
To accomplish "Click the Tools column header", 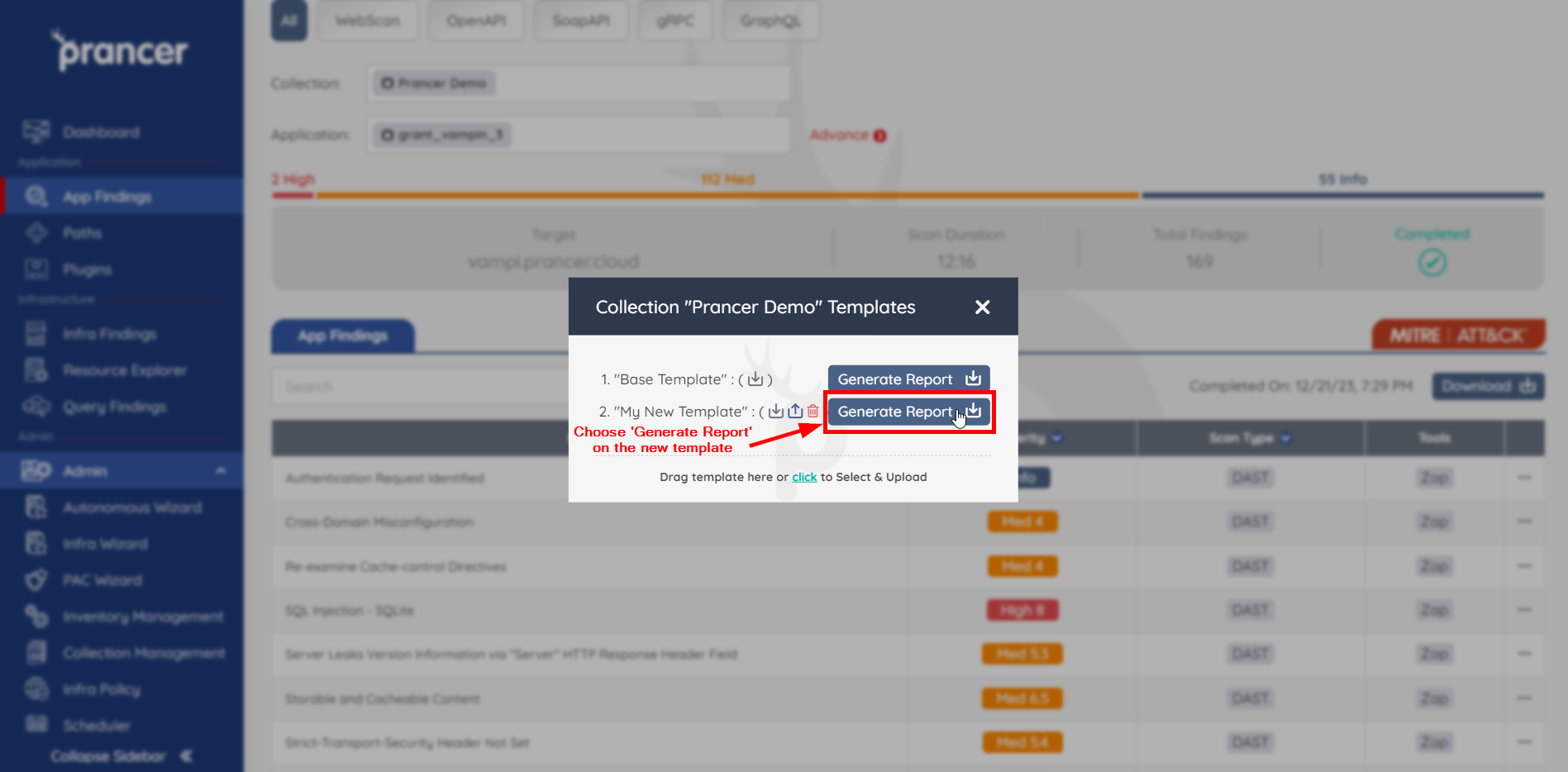I will (x=1435, y=438).
